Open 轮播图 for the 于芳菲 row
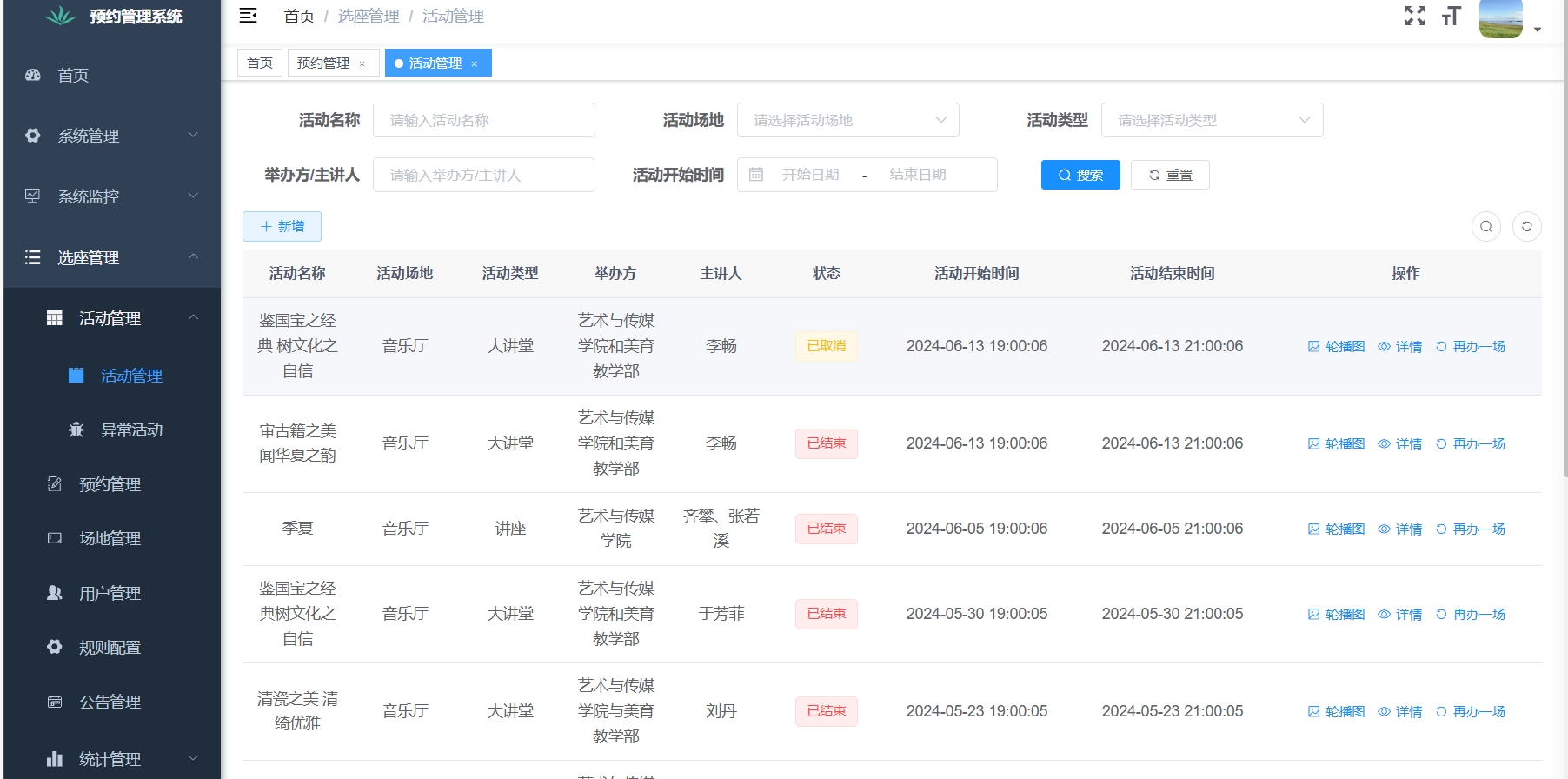 1336,614
